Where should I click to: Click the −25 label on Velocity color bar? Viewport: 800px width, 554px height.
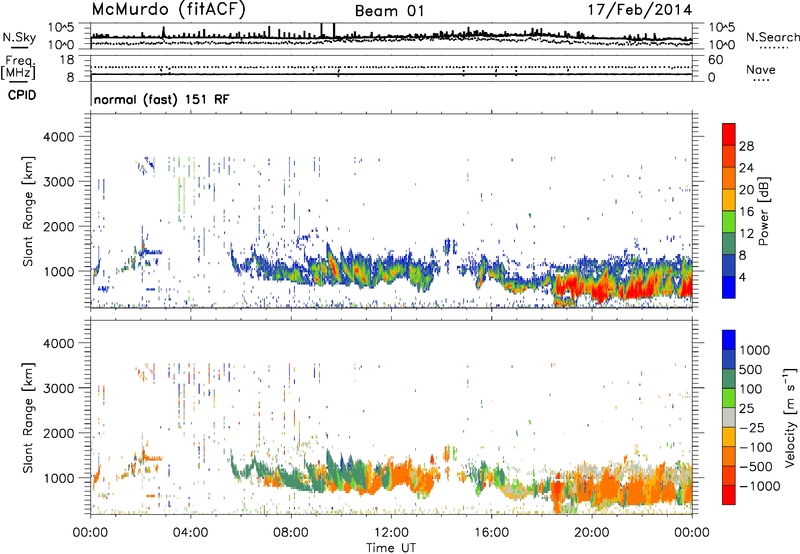[754, 428]
